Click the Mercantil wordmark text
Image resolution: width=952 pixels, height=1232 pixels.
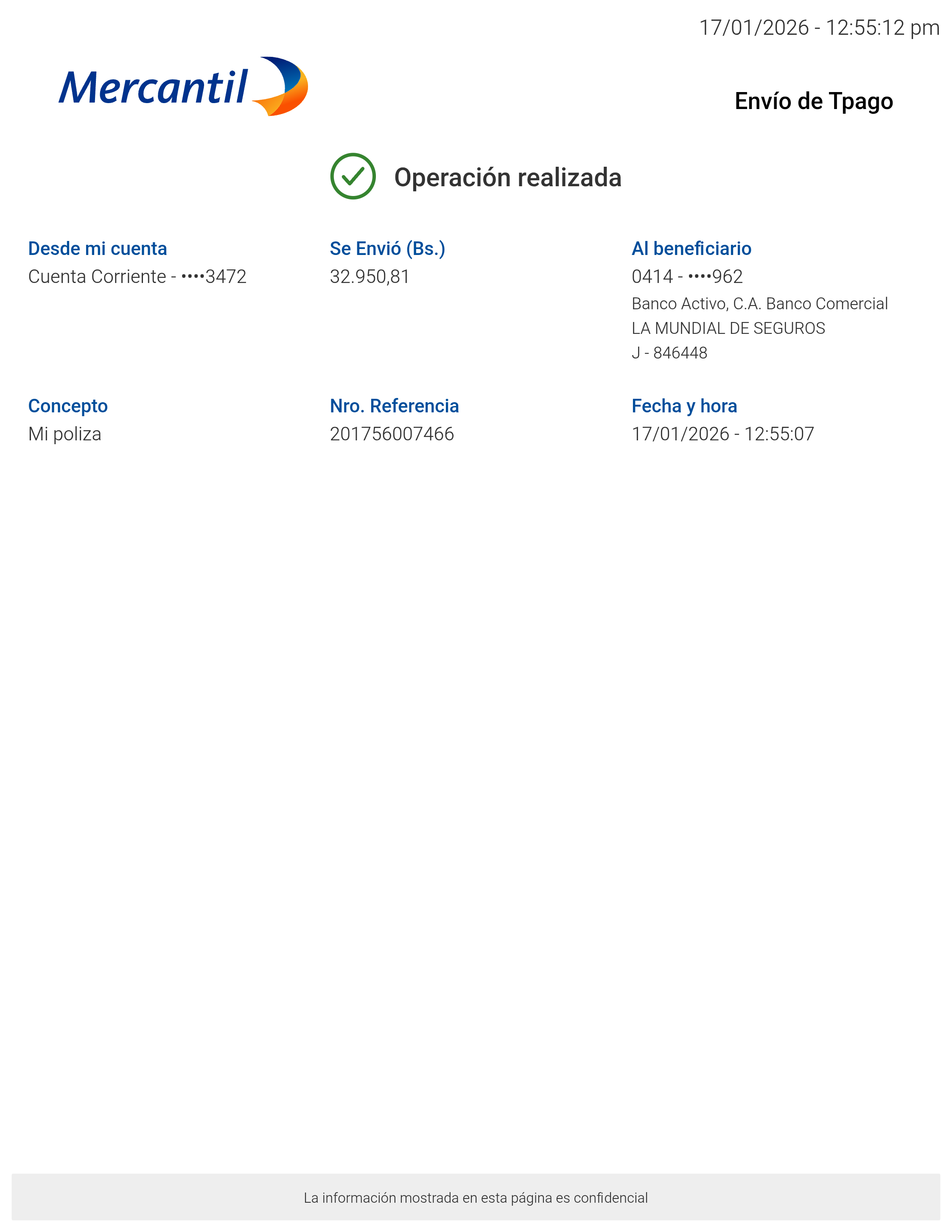154,88
